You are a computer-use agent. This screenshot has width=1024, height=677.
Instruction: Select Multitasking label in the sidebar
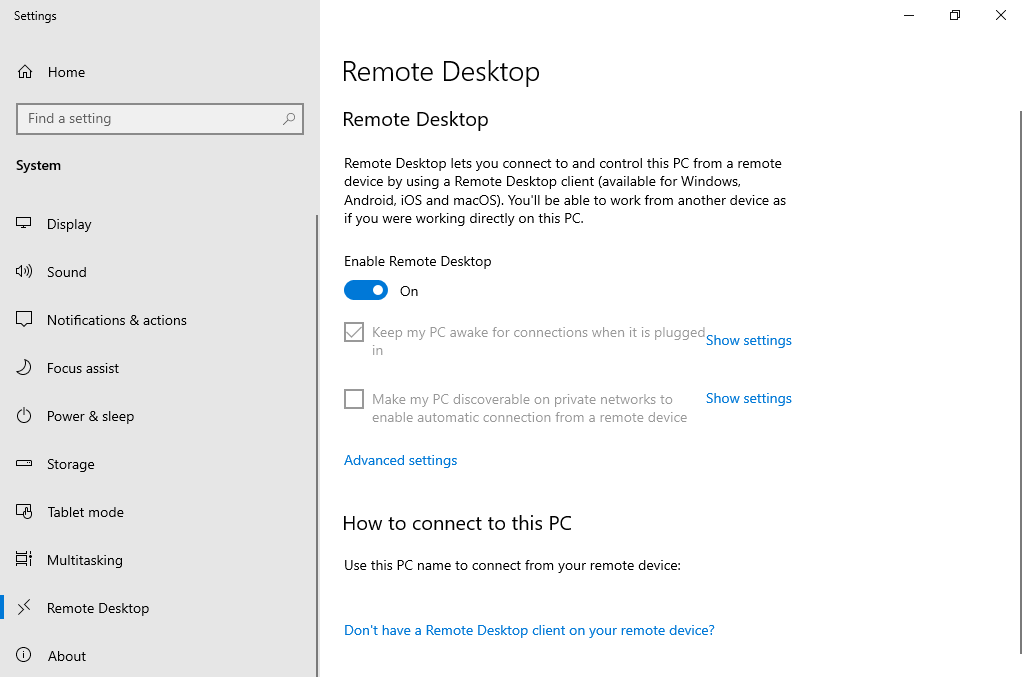tap(85, 560)
